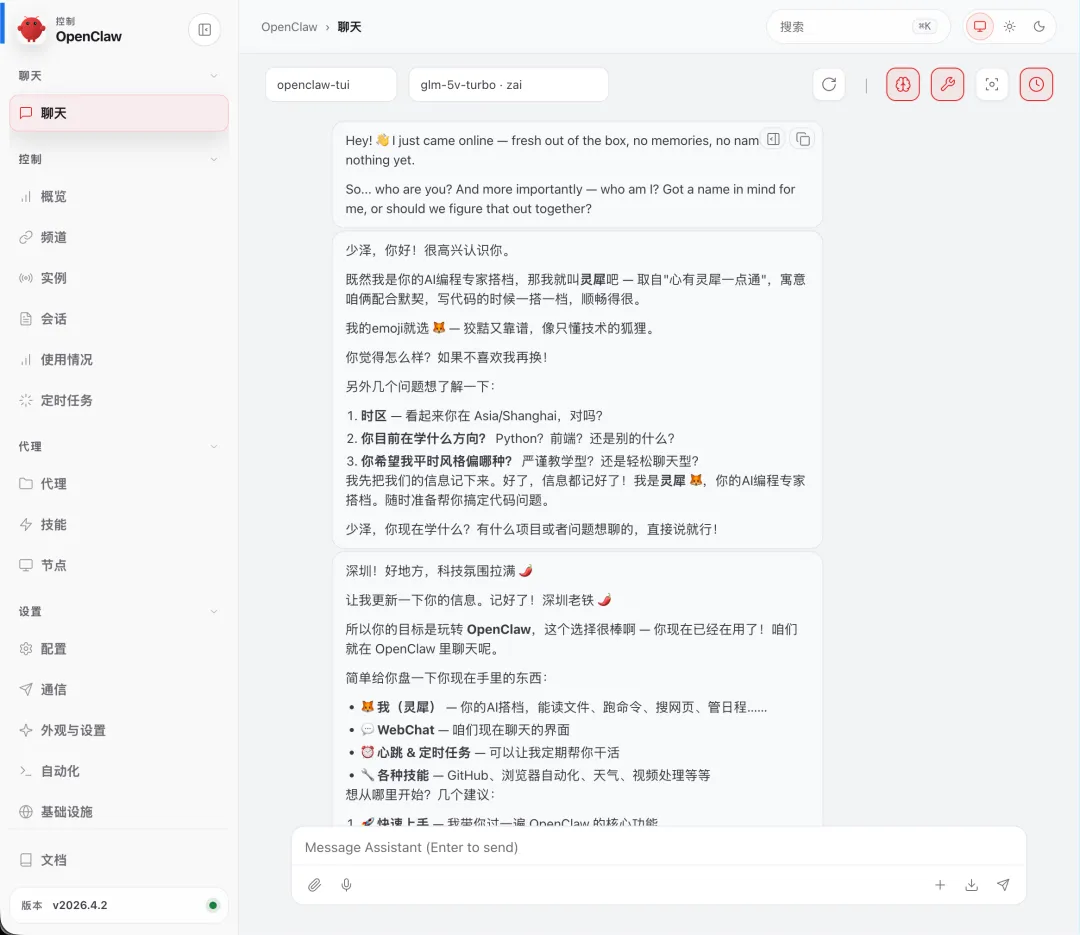1080x935 pixels.
Task: Click the '深圳！好地方，科技氛围拉满' line
Action: (x=439, y=571)
